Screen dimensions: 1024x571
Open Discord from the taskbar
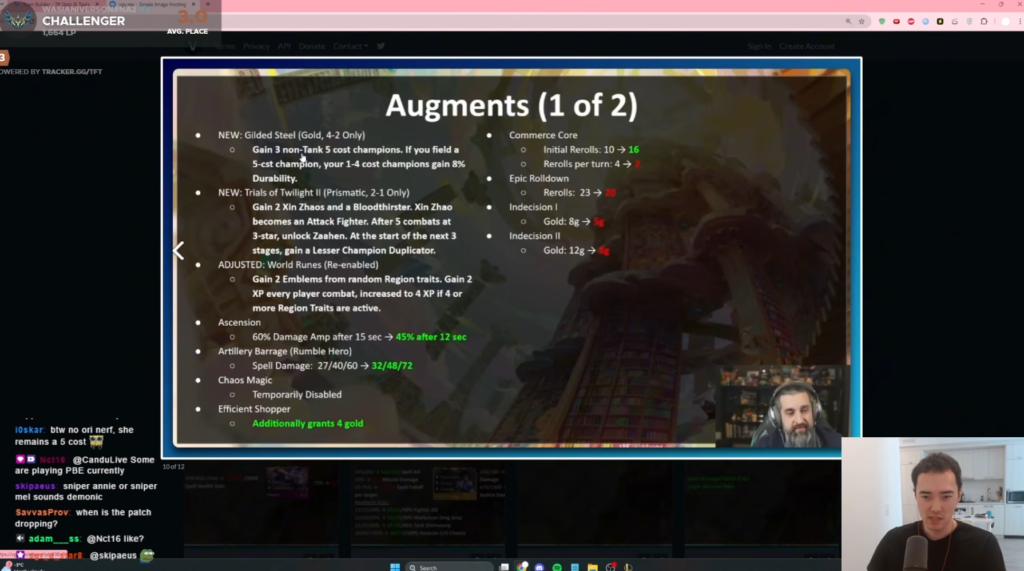tap(540, 567)
